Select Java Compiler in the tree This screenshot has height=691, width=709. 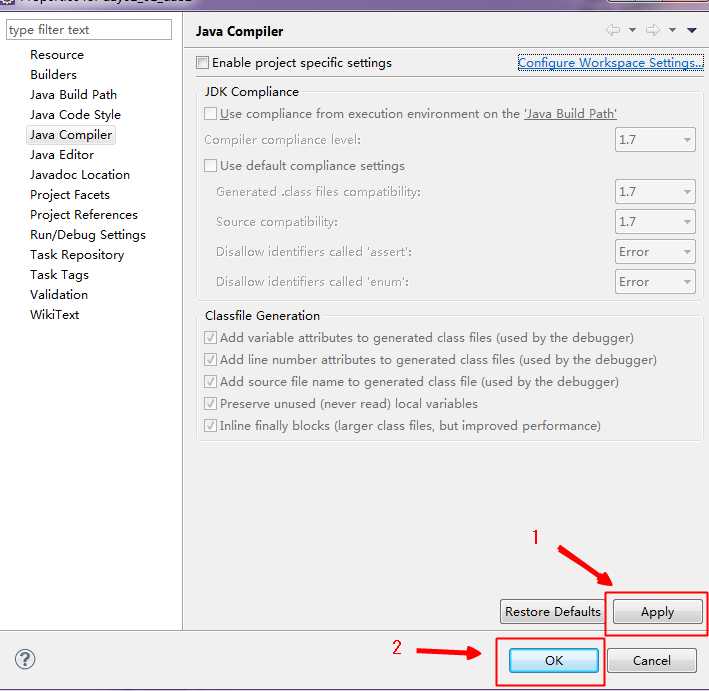(71, 135)
